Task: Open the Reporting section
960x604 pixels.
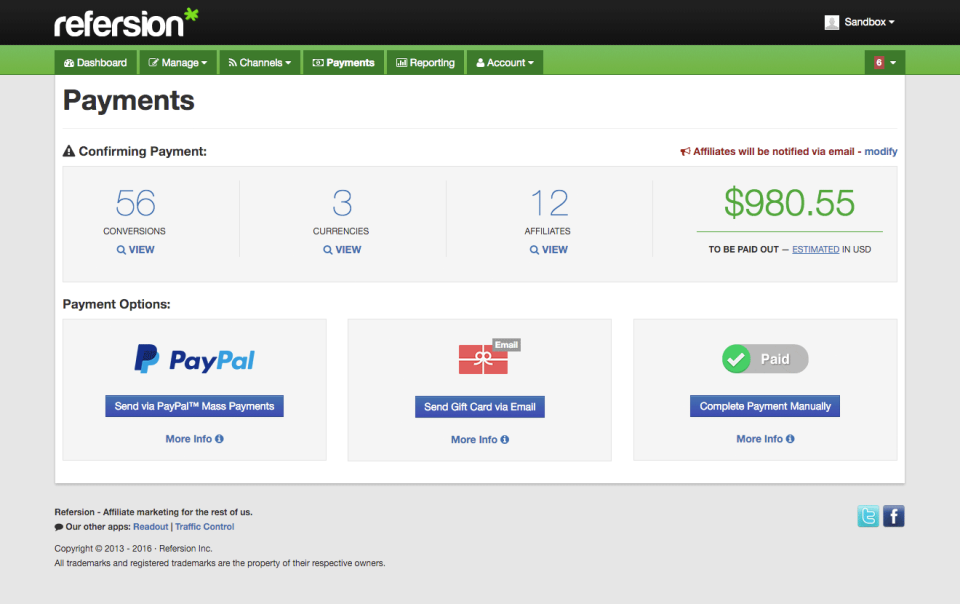Action: click(425, 62)
